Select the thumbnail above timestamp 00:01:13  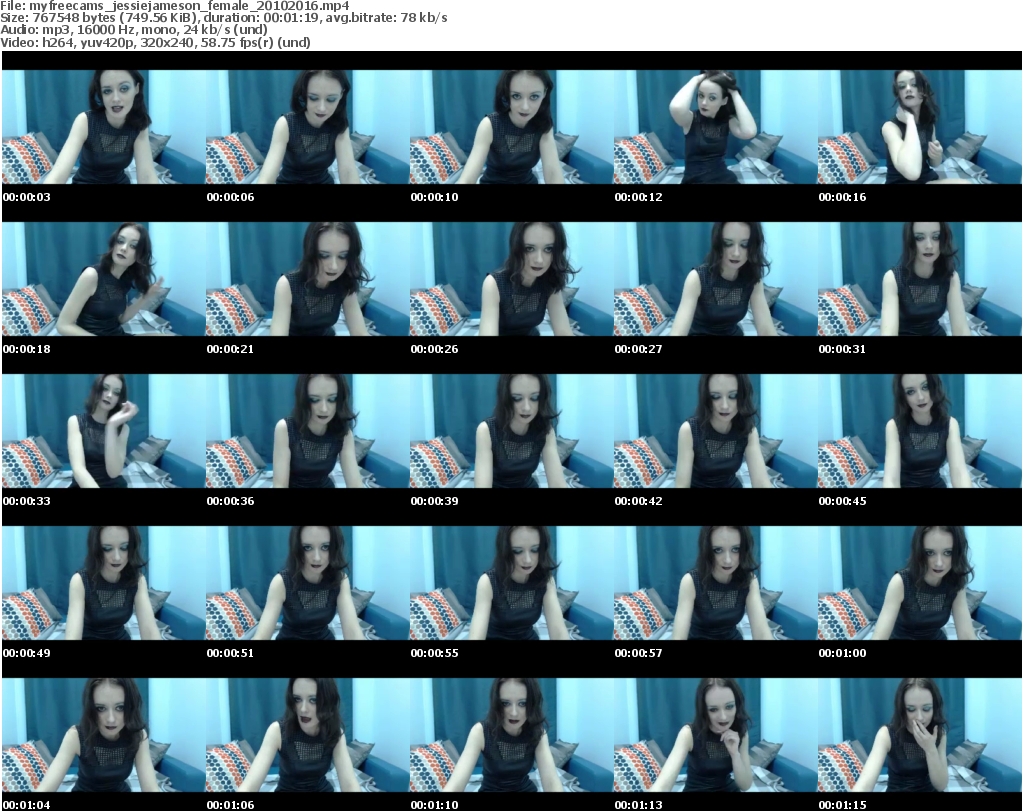(715, 735)
